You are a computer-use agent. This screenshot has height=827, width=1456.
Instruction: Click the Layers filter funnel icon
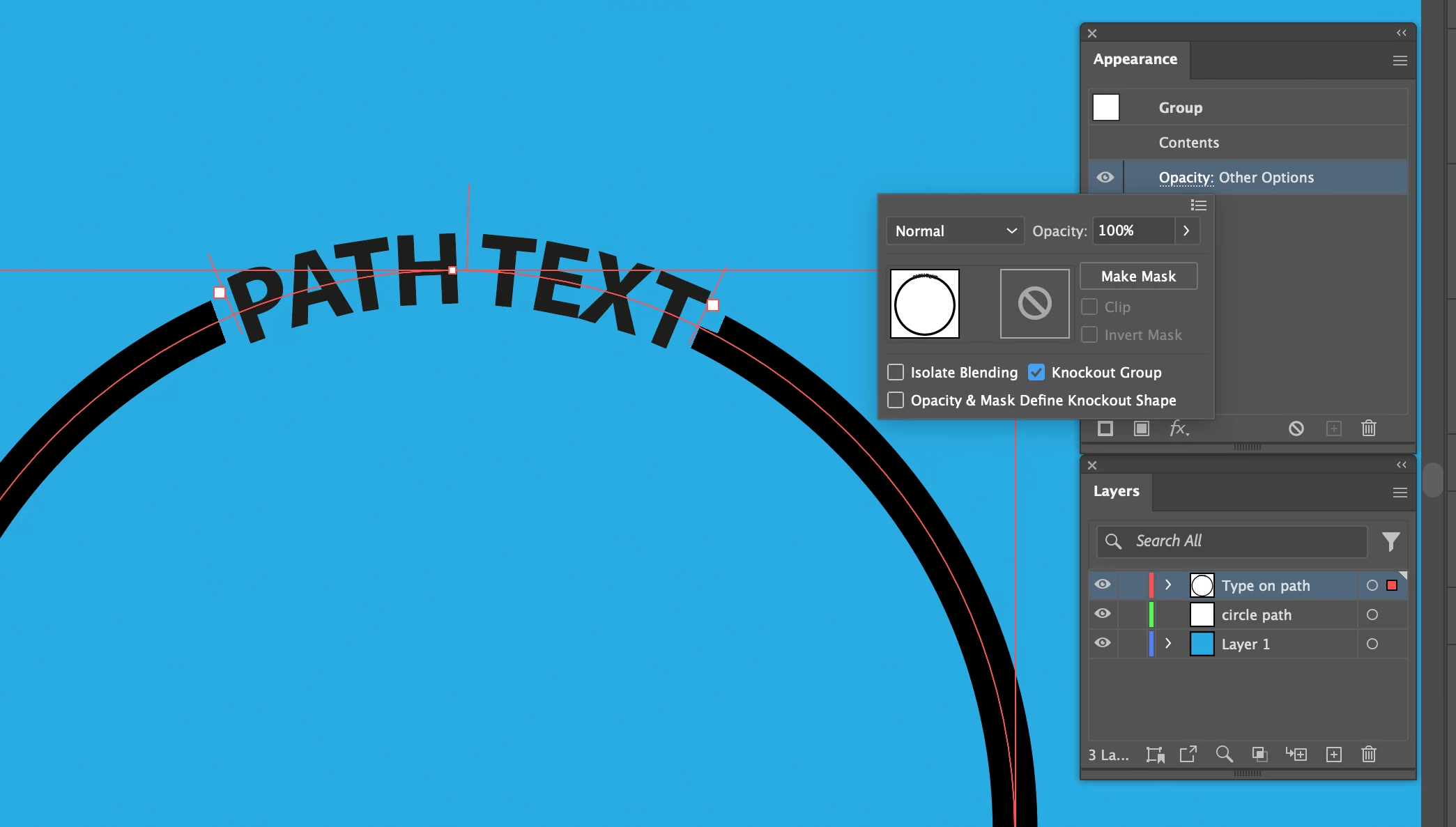pos(1390,541)
